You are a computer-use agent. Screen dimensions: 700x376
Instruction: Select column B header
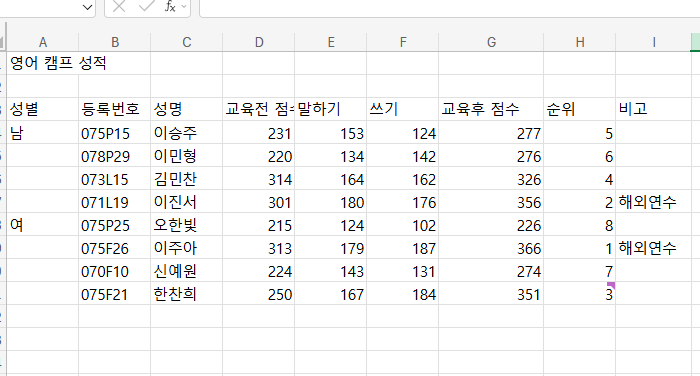click(x=115, y=42)
